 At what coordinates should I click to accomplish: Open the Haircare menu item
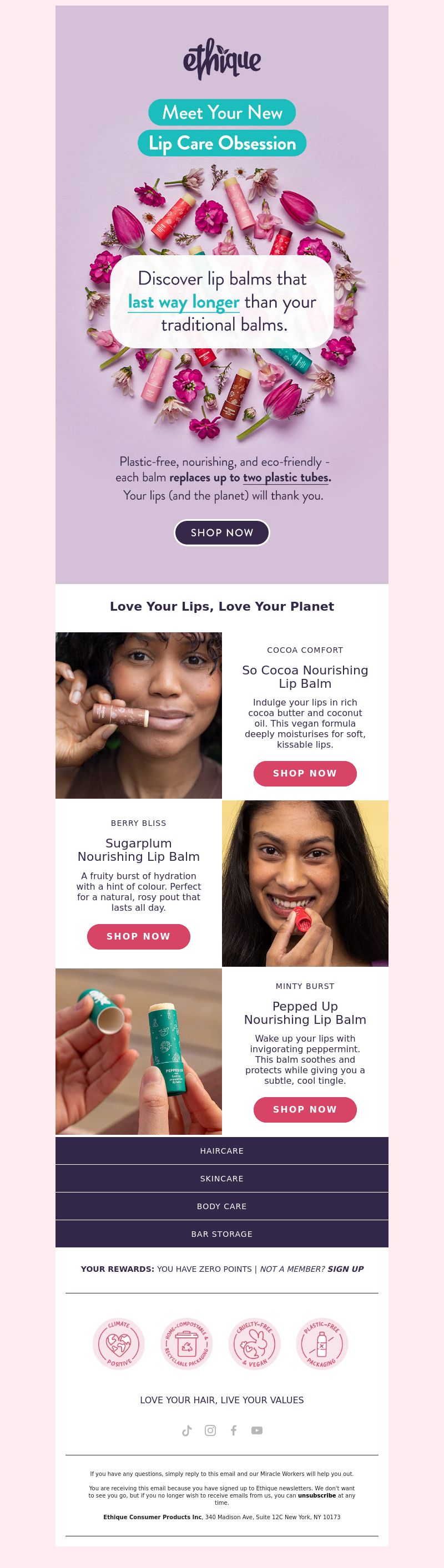coord(221,1150)
